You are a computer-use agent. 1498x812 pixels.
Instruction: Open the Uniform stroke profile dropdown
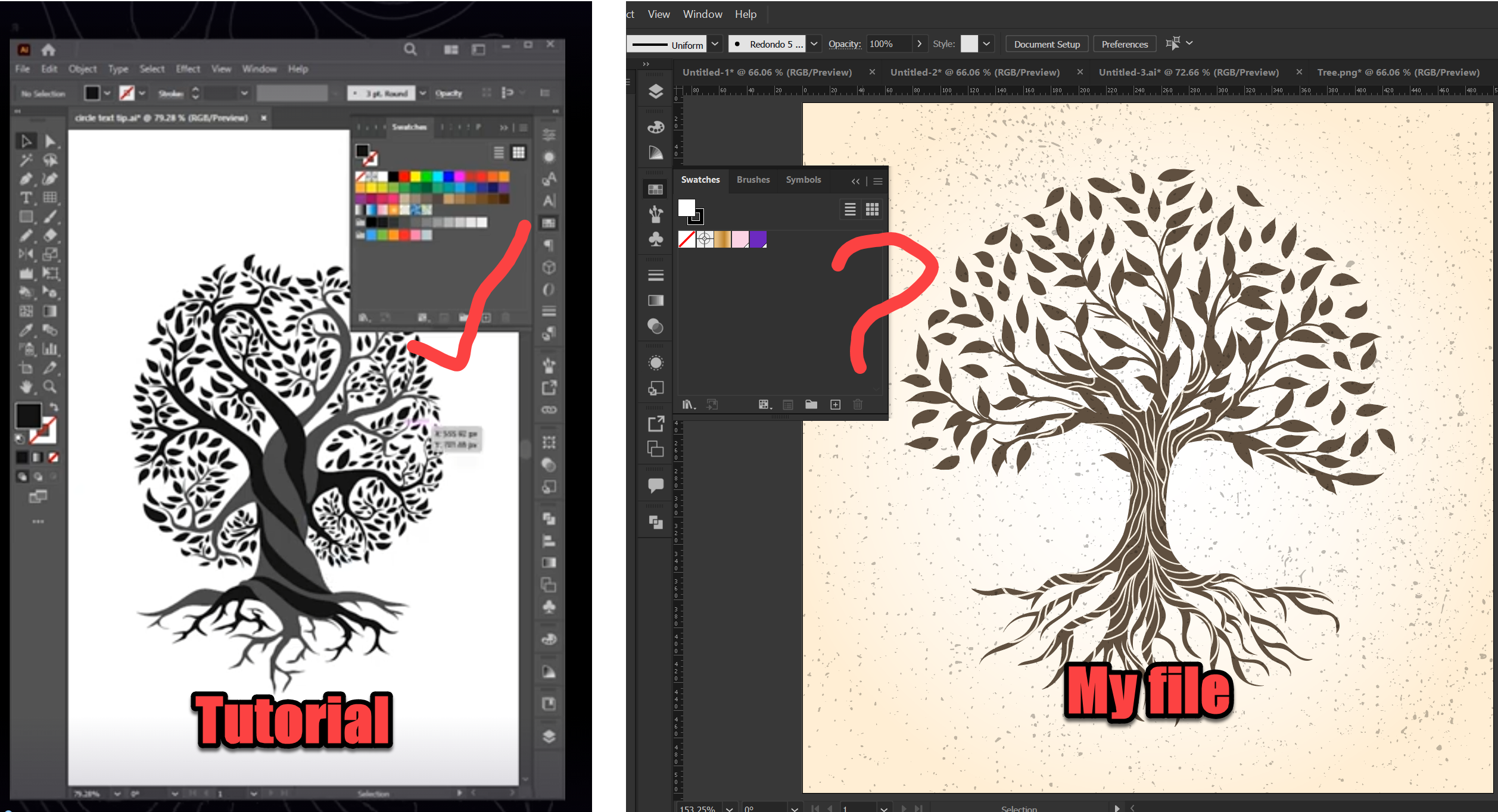point(714,43)
